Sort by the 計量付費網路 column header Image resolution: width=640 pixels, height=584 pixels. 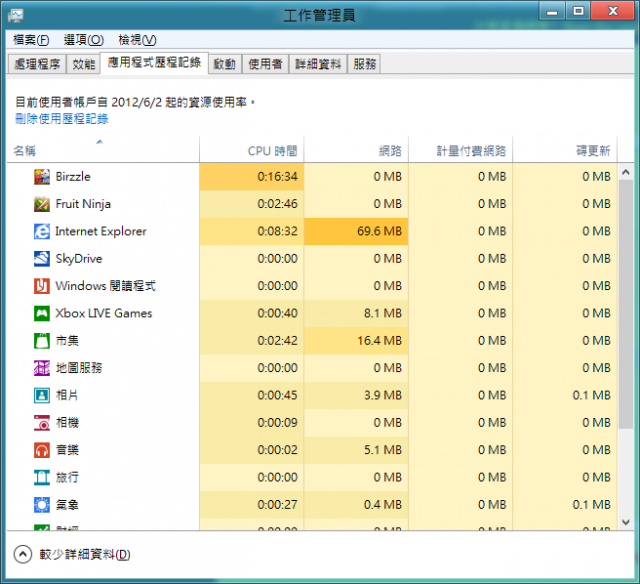[x=460, y=150]
